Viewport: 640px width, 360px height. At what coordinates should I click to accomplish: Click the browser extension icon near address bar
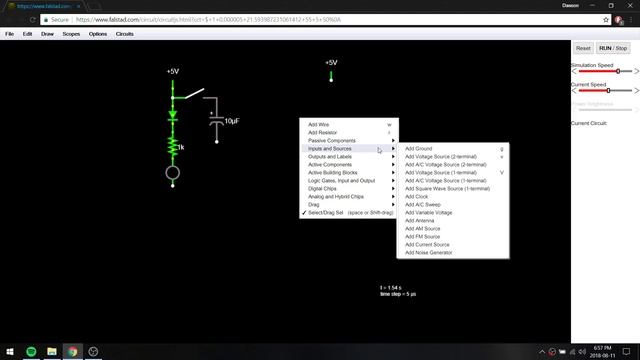point(619,20)
